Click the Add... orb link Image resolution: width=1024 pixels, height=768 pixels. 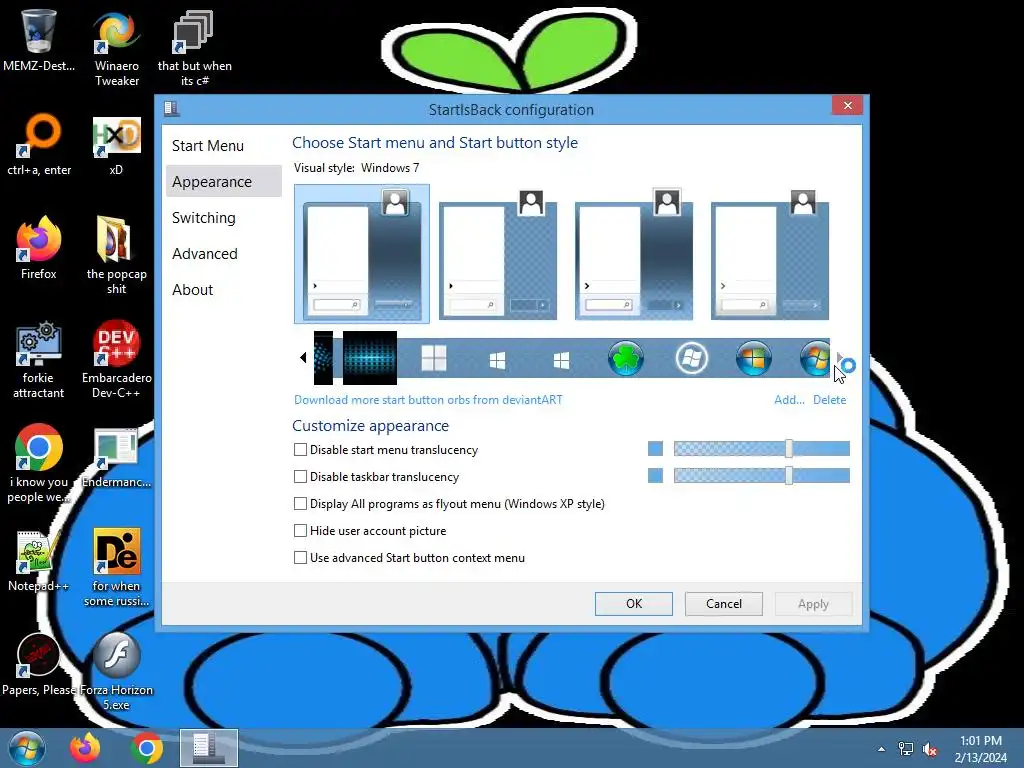(x=789, y=400)
